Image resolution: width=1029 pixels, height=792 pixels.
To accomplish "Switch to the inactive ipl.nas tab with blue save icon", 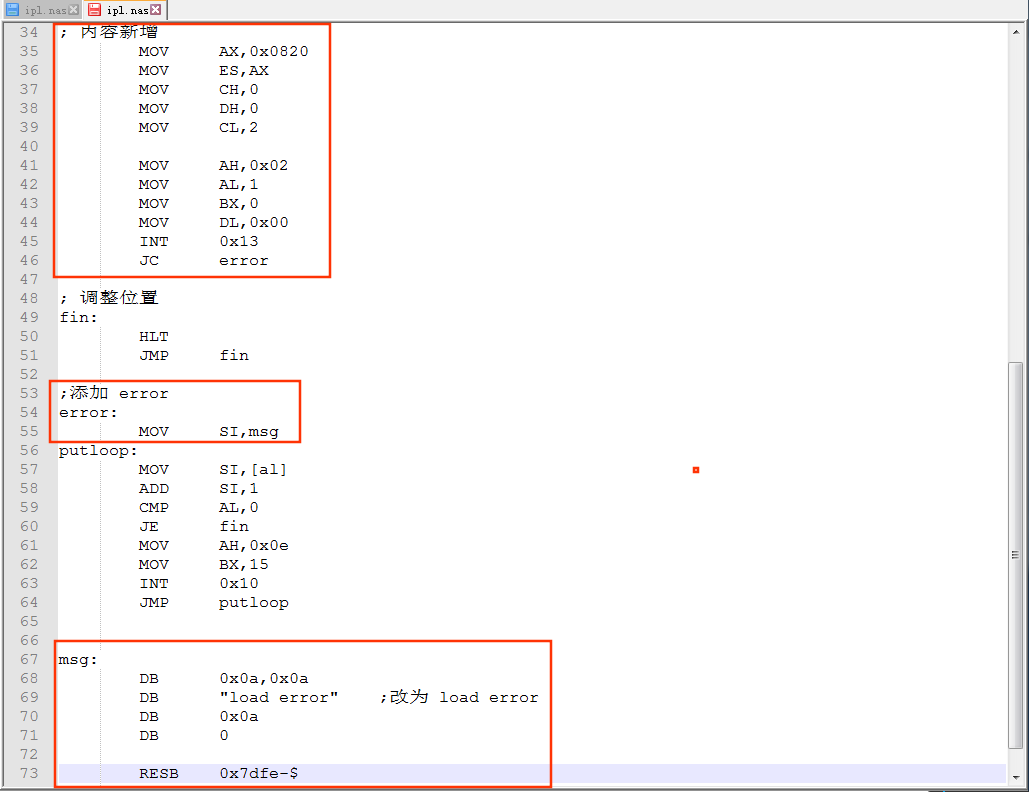I will point(42,10).
